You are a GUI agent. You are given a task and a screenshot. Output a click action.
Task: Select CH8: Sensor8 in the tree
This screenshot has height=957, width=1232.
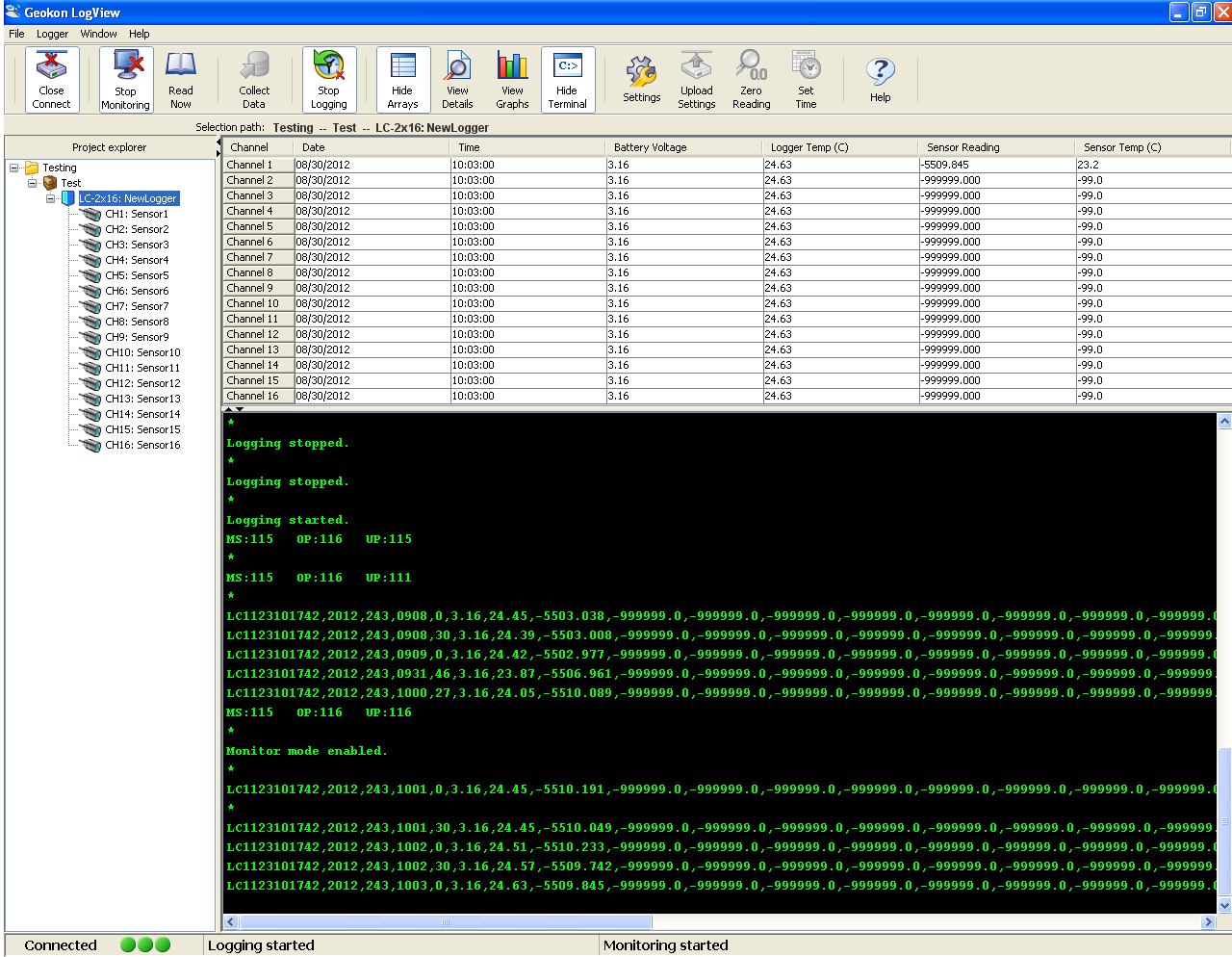coord(137,322)
